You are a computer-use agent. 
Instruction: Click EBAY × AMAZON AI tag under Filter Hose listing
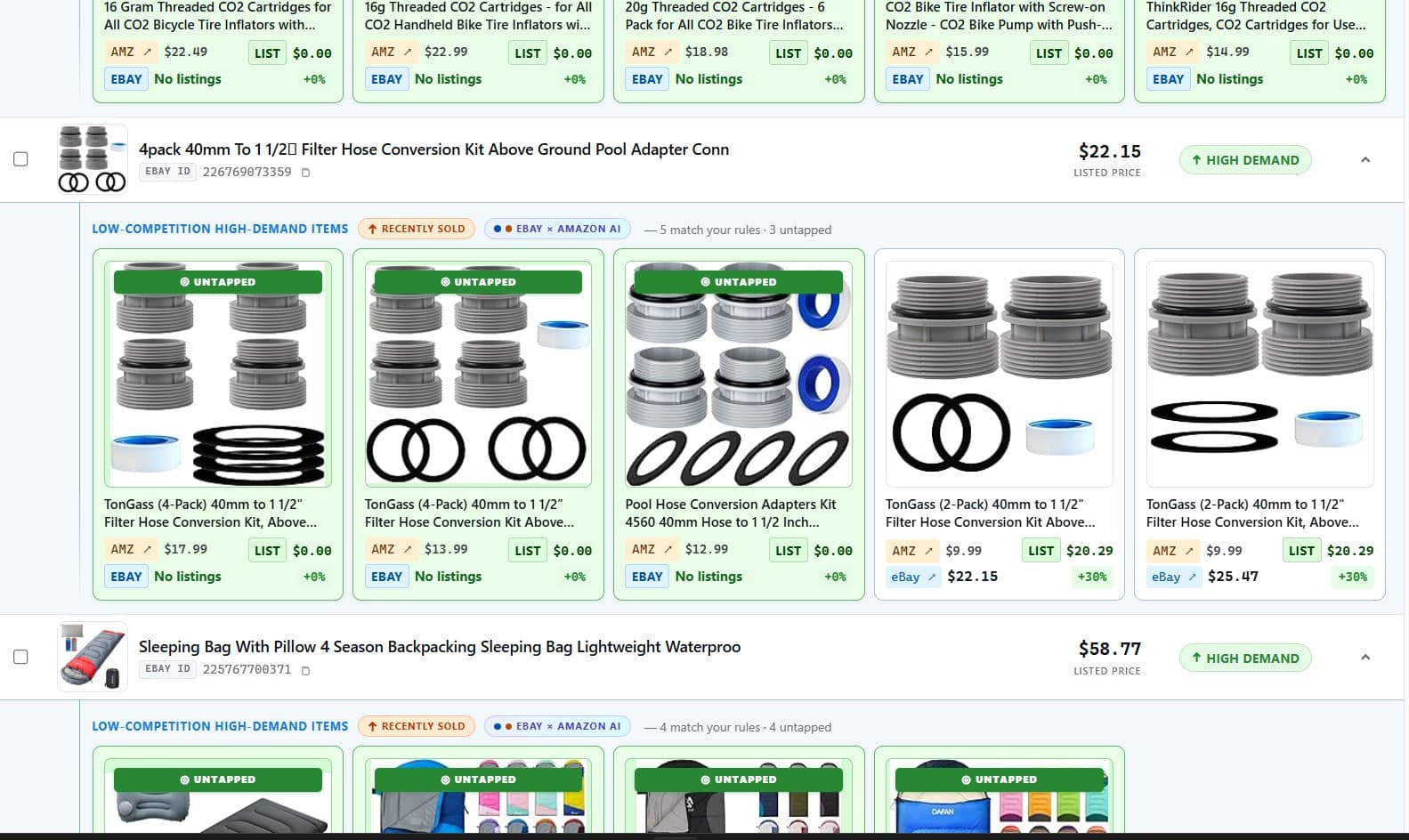(x=557, y=229)
